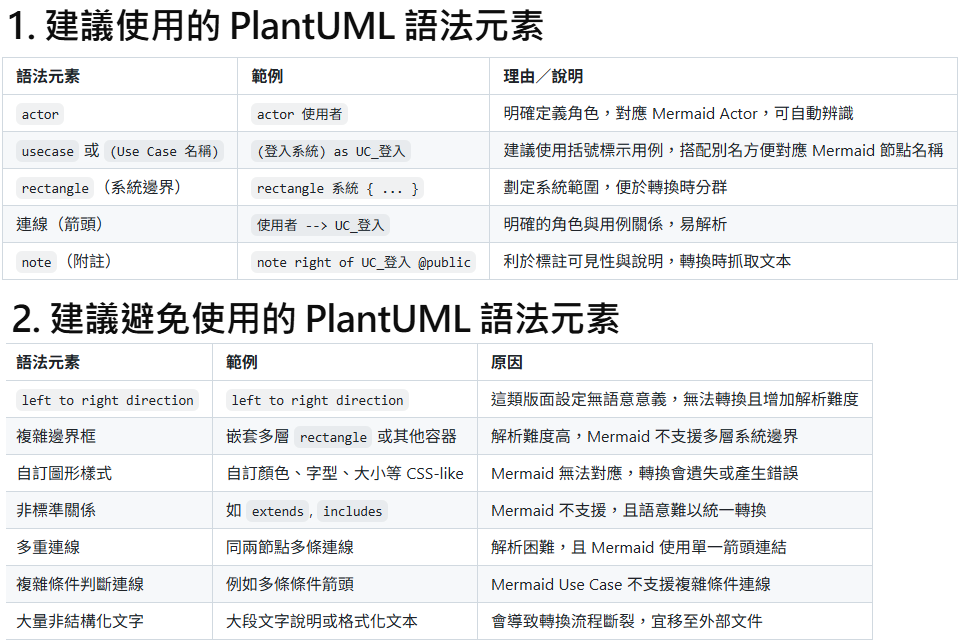Click the text '解析難度高，Mermaid 不支援多層系統邊界'
Screen dimensions: 959x644
point(645,436)
